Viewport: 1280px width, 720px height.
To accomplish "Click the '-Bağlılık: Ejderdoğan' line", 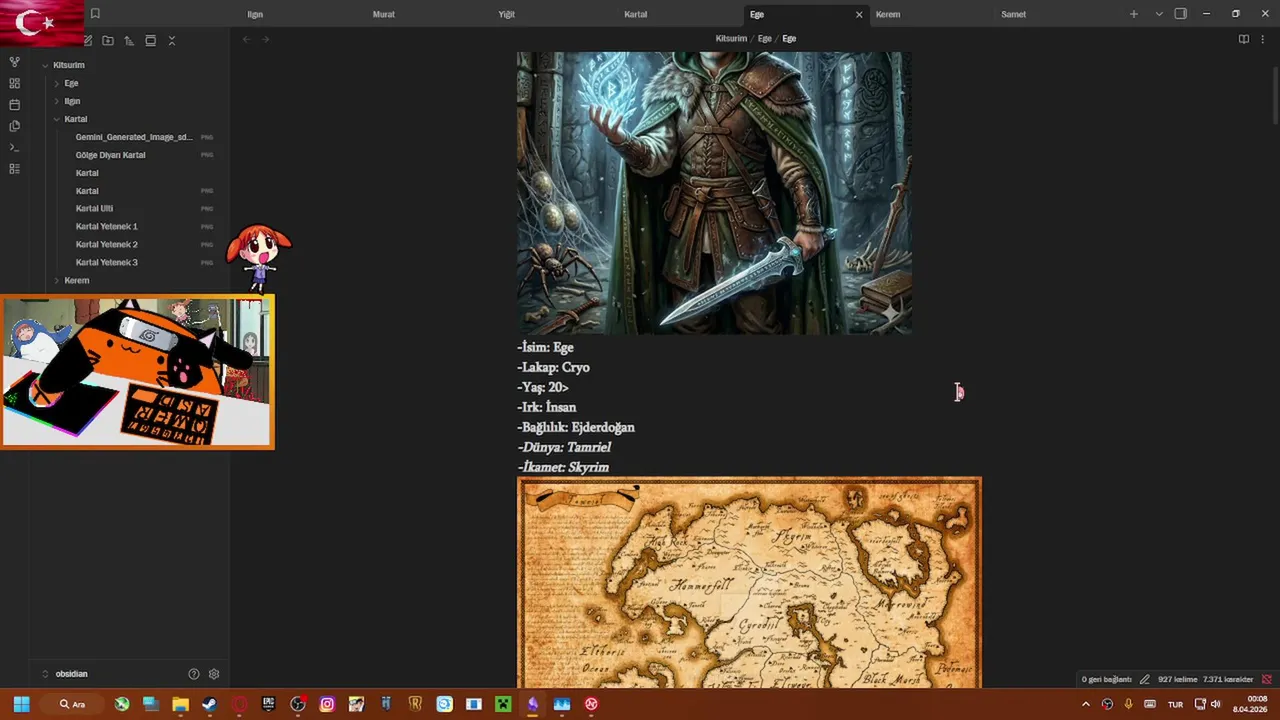I will coord(576,427).
